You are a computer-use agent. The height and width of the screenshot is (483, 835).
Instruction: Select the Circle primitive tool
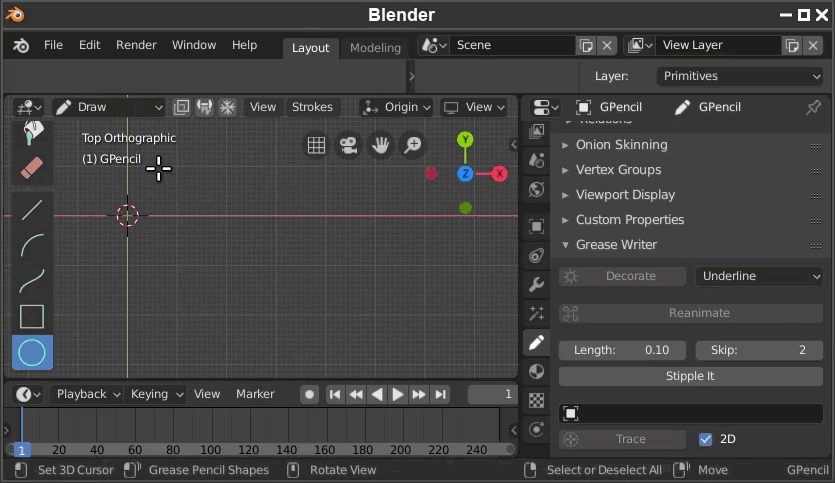tap(32, 353)
